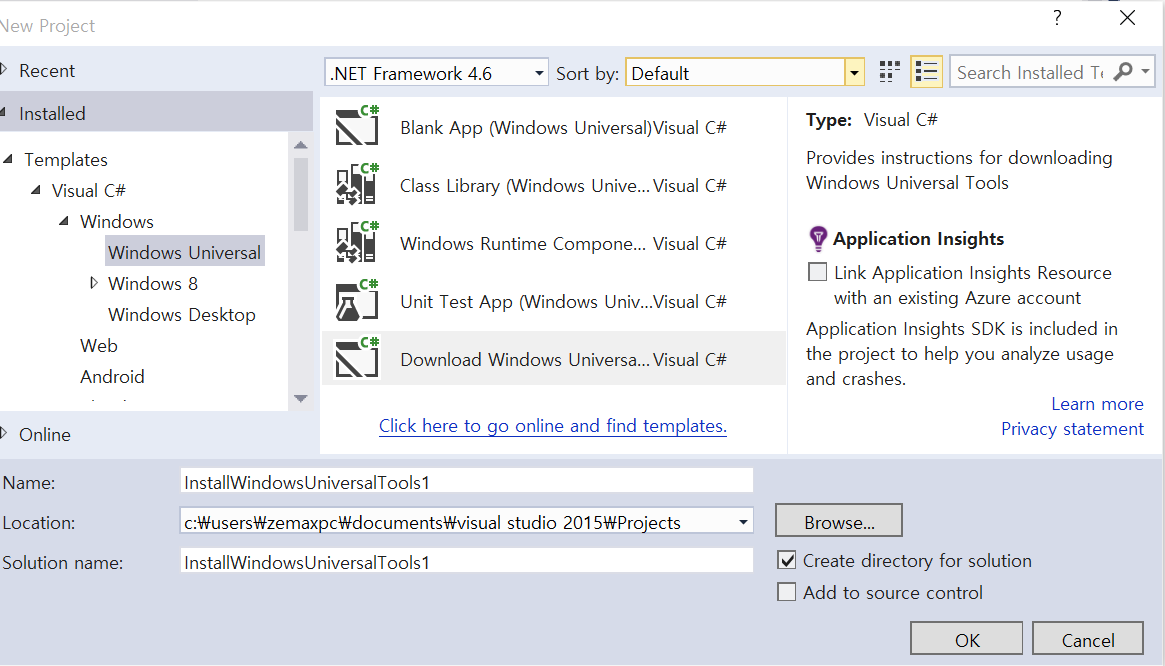This screenshot has height=666, width=1165.
Task: Click the OK button
Action: coord(967,638)
